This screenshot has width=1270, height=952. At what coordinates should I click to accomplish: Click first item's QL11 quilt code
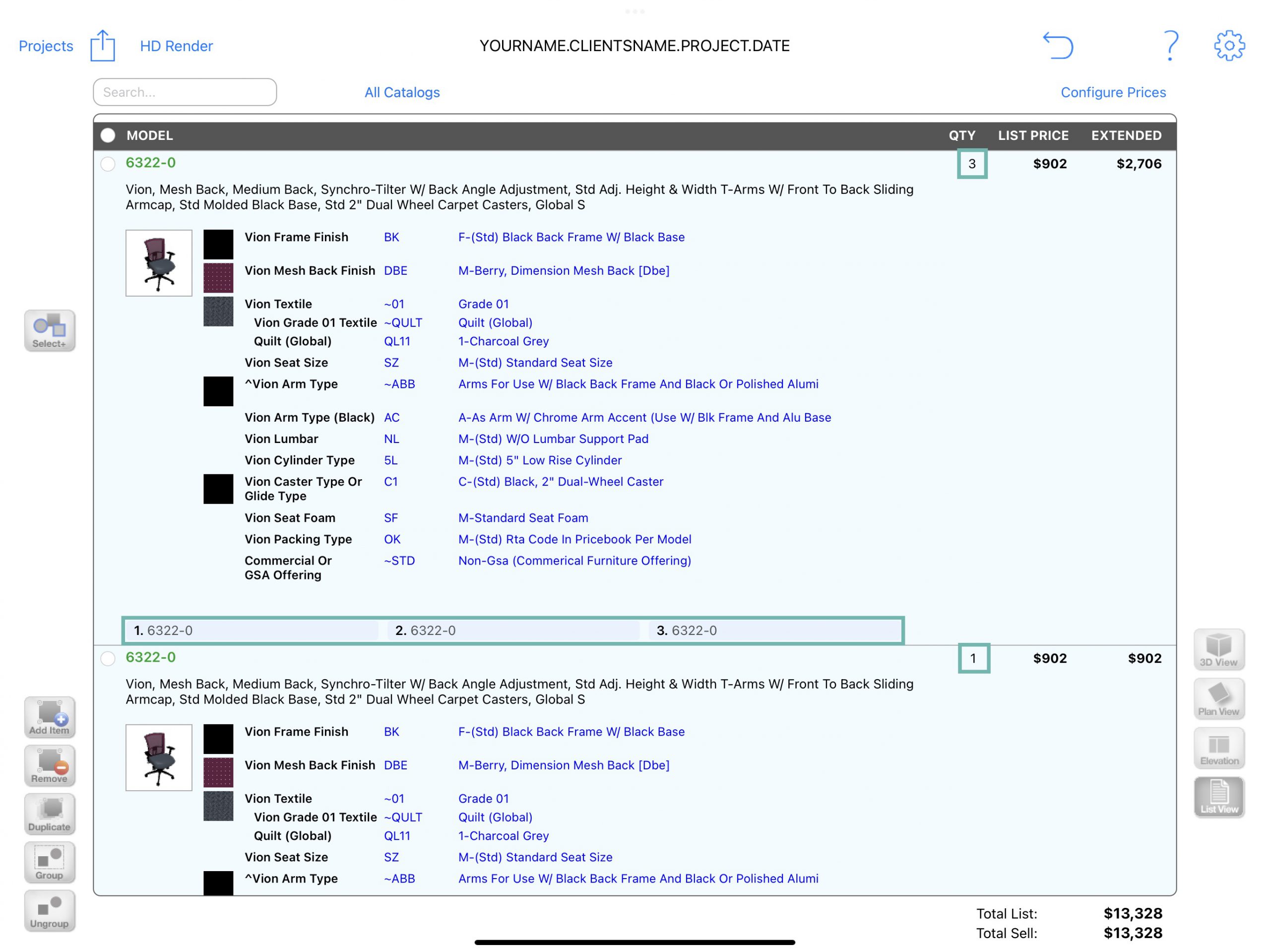tap(397, 341)
